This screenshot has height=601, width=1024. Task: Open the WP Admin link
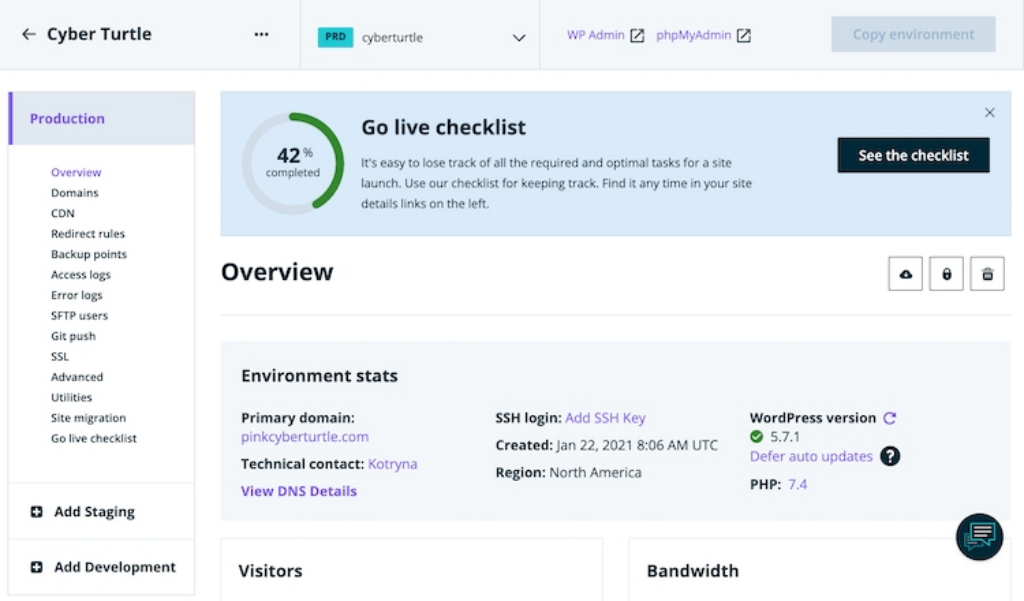pos(605,35)
